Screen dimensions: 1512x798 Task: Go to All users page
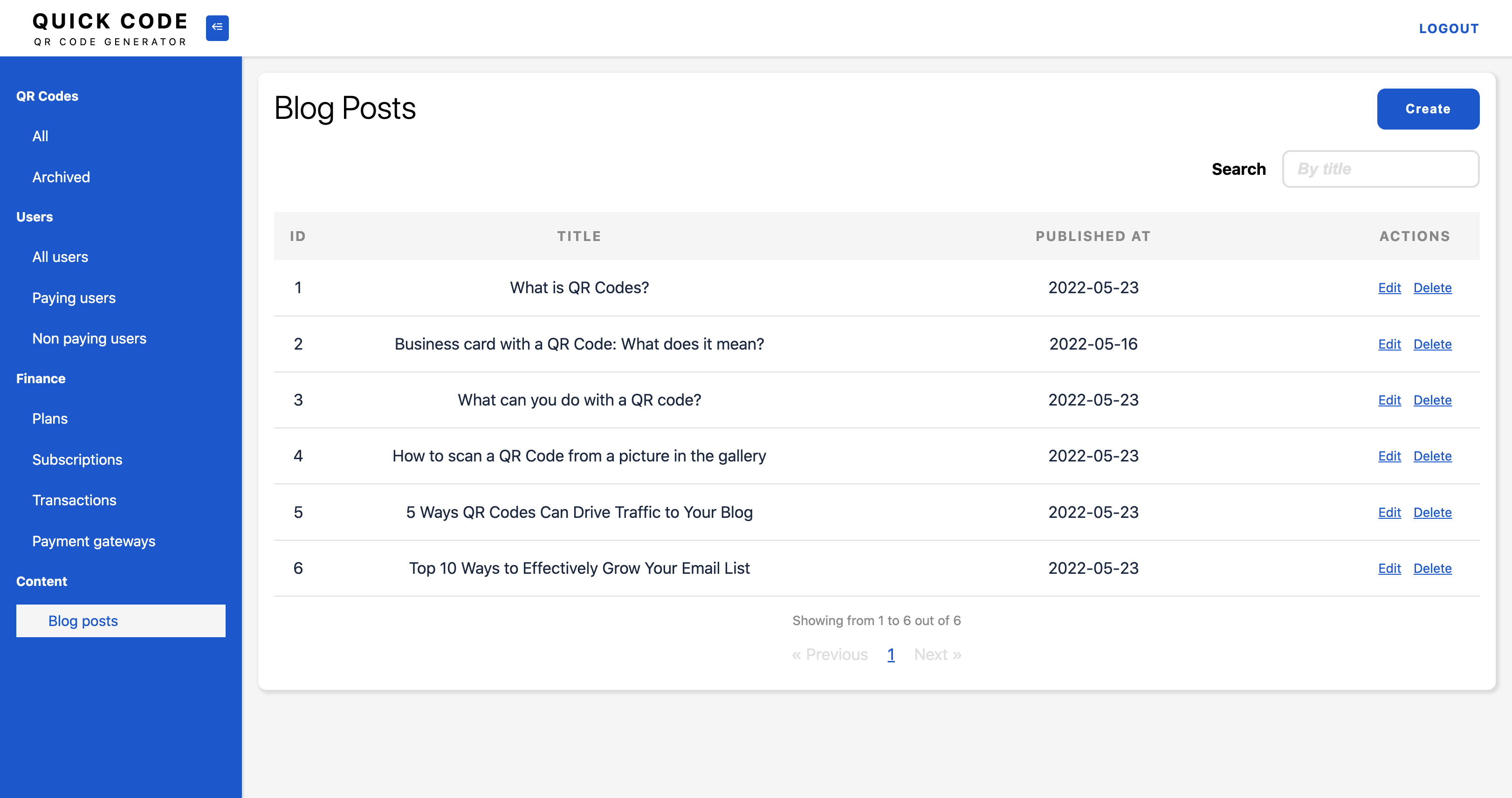click(x=60, y=257)
